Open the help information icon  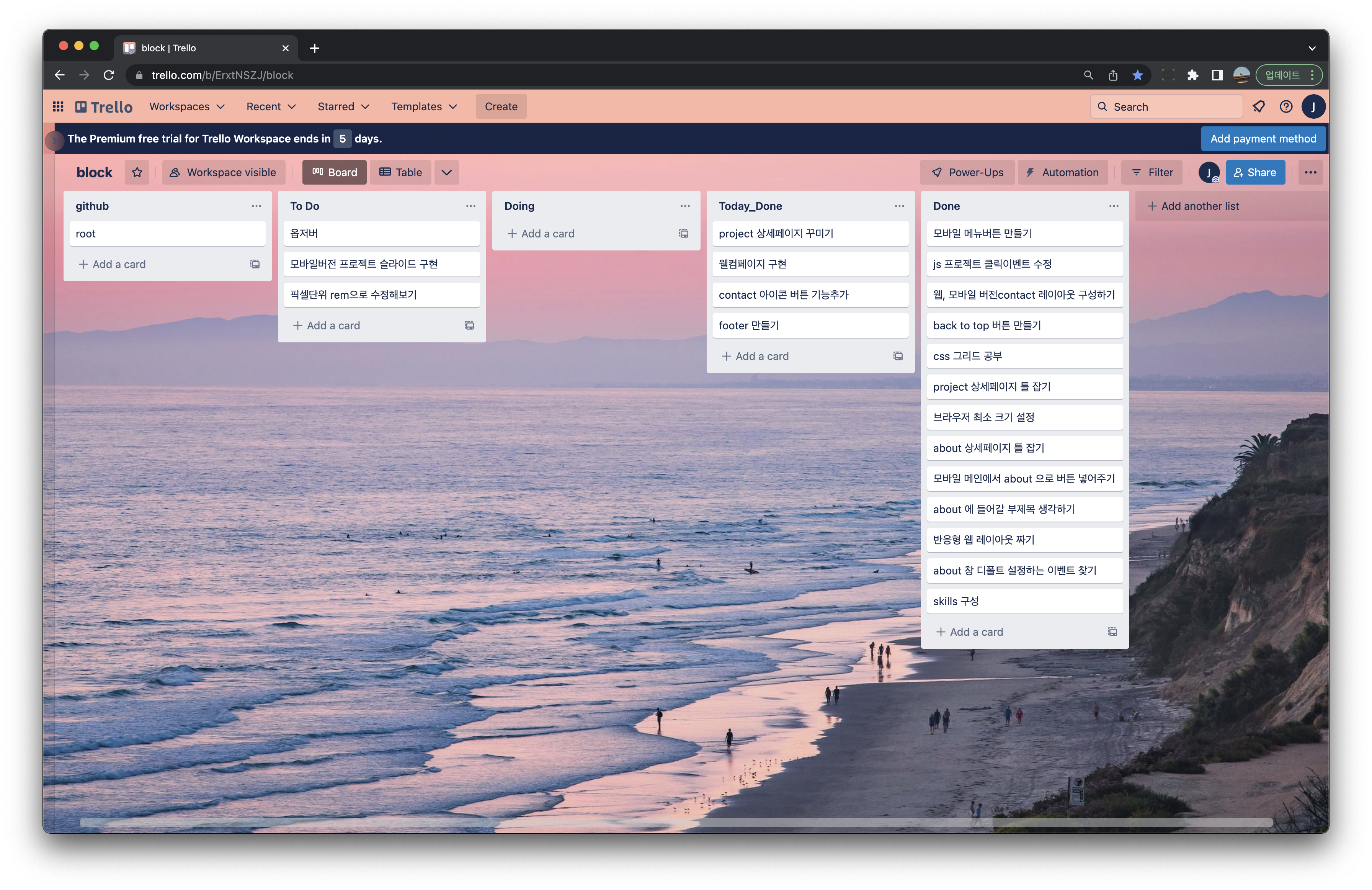[x=1285, y=107]
